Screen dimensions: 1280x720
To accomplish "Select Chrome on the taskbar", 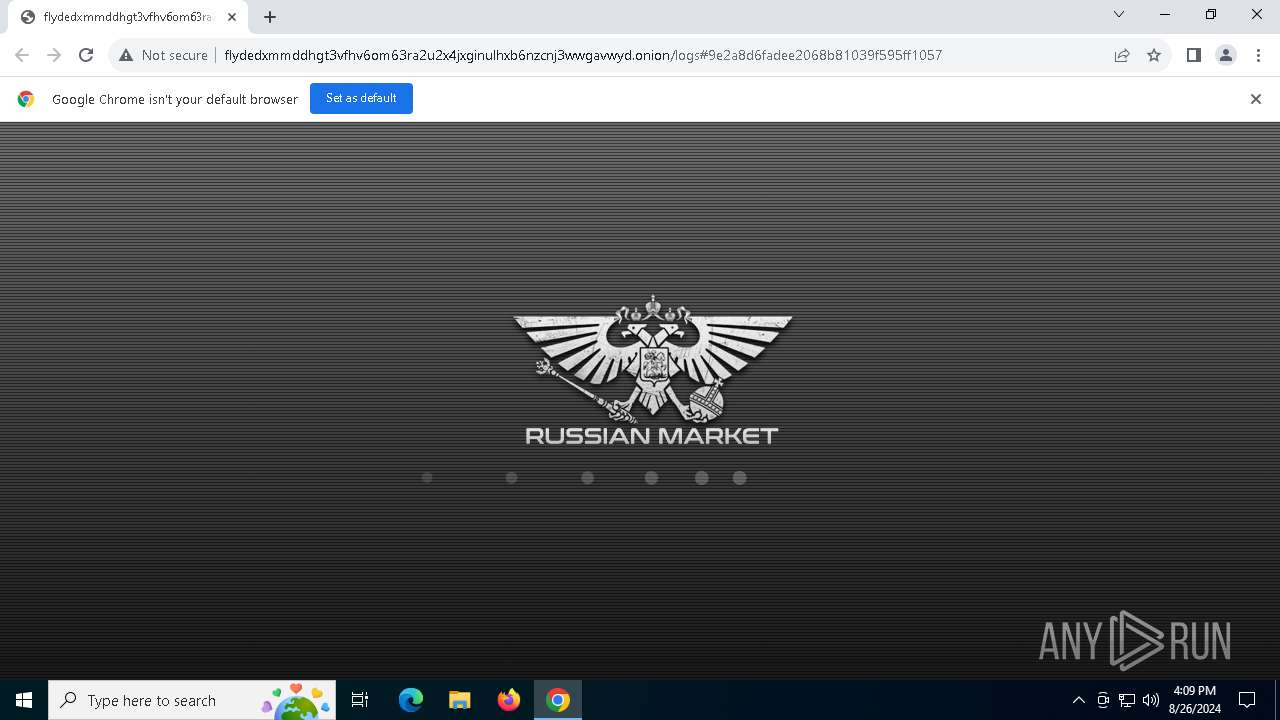I will pyautogui.click(x=558, y=700).
